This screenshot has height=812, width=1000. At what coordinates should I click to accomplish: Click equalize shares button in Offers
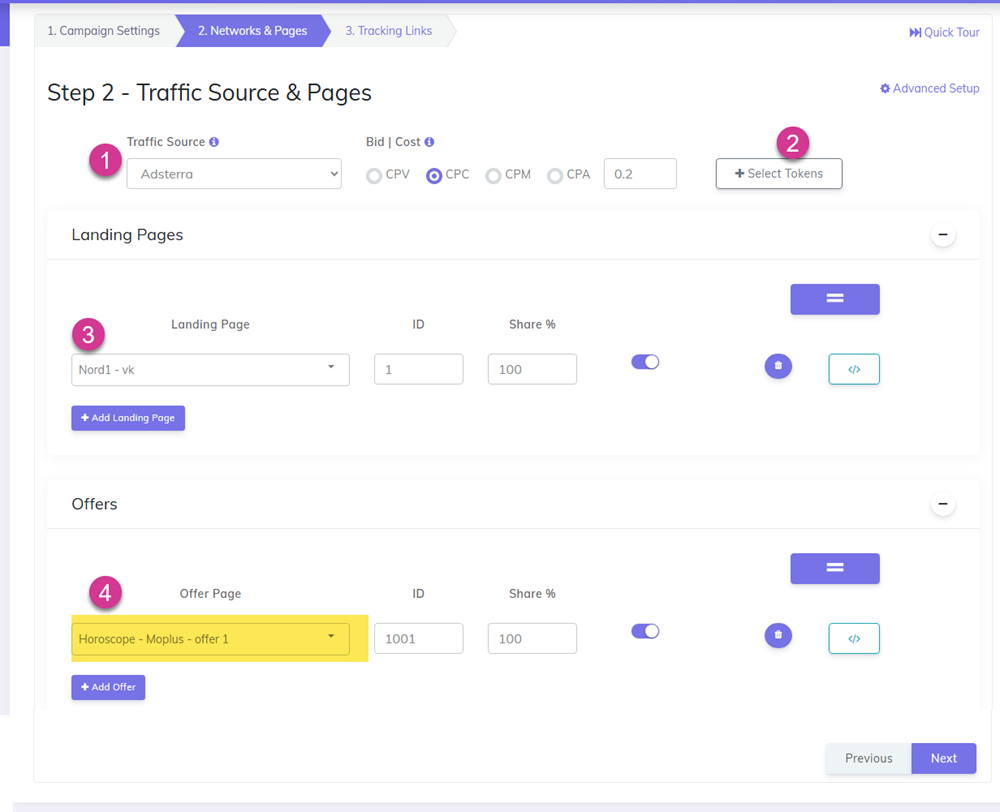point(835,568)
